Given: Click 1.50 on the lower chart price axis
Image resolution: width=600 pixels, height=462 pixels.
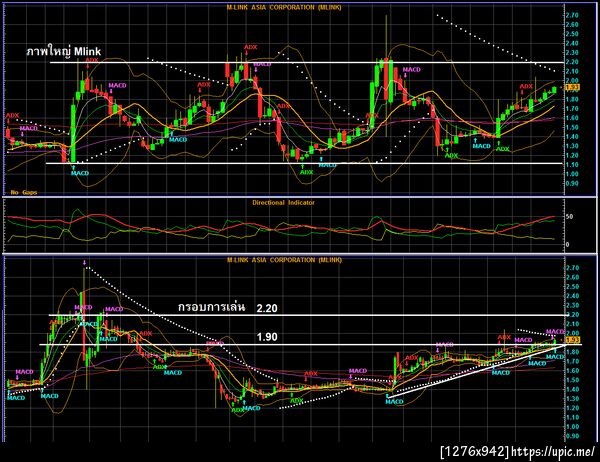Looking at the screenshot, I should point(572,380).
